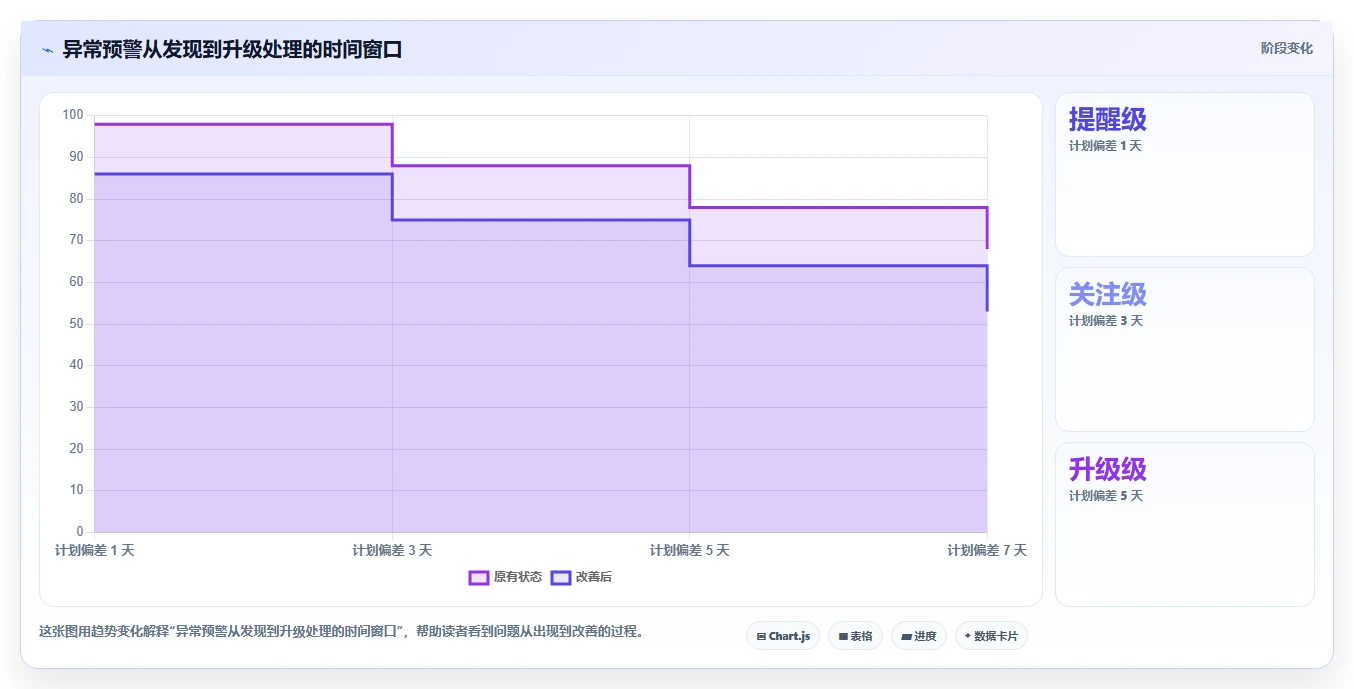Image resolution: width=1354 pixels, height=689 pixels.
Task: Click the sparkle icon in 数据卡片 chip
Action: click(968, 636)
